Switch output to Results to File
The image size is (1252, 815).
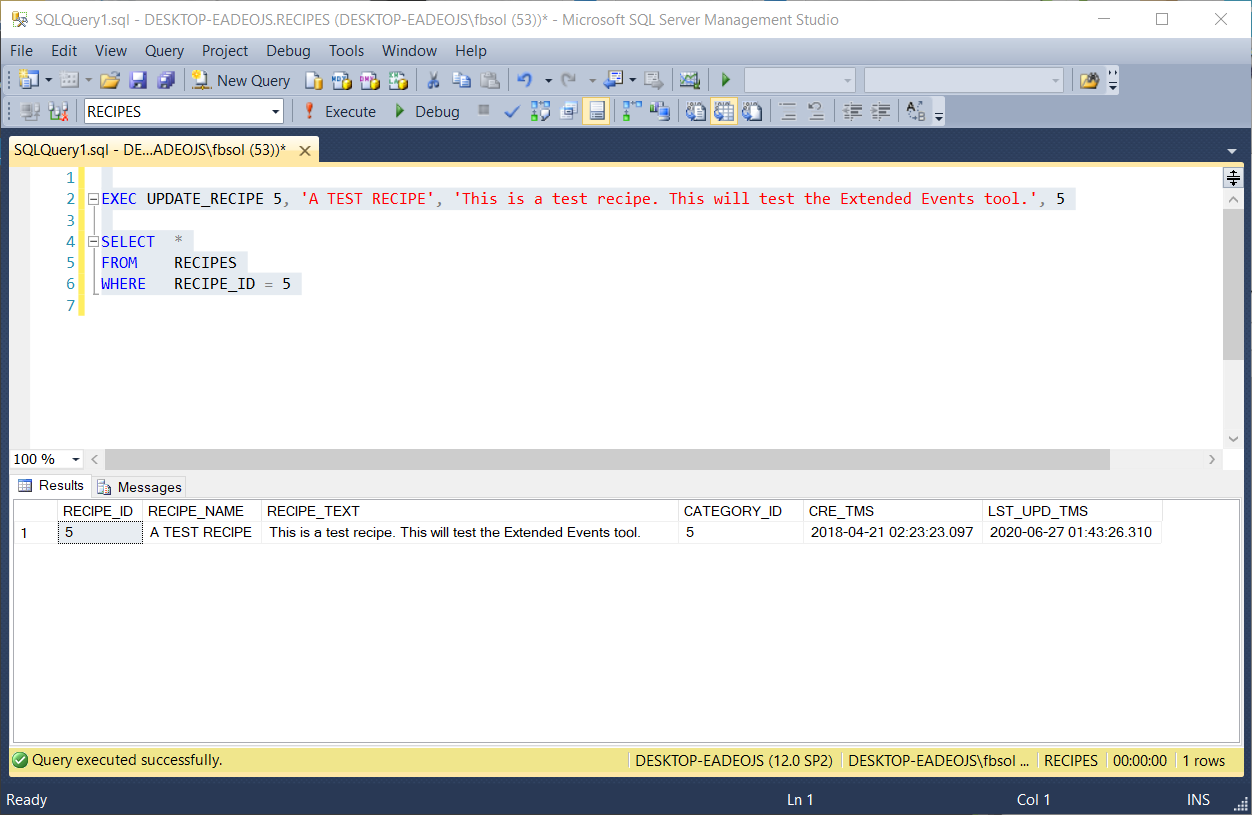point(752,111)
